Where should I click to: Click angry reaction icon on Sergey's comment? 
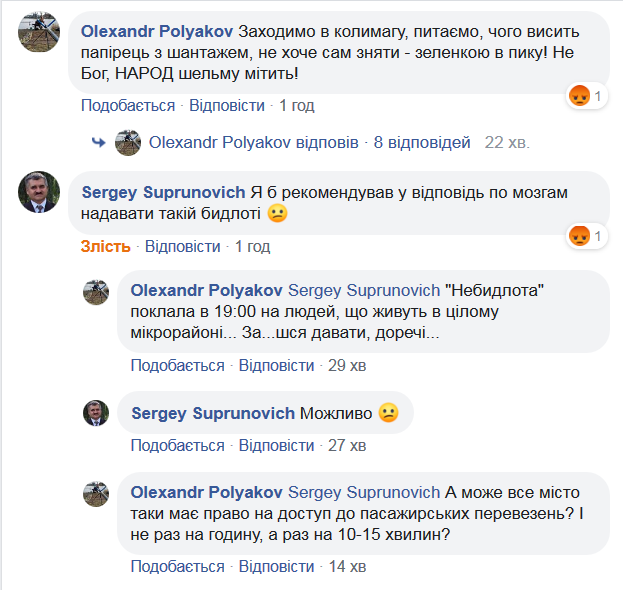(578, 236)
